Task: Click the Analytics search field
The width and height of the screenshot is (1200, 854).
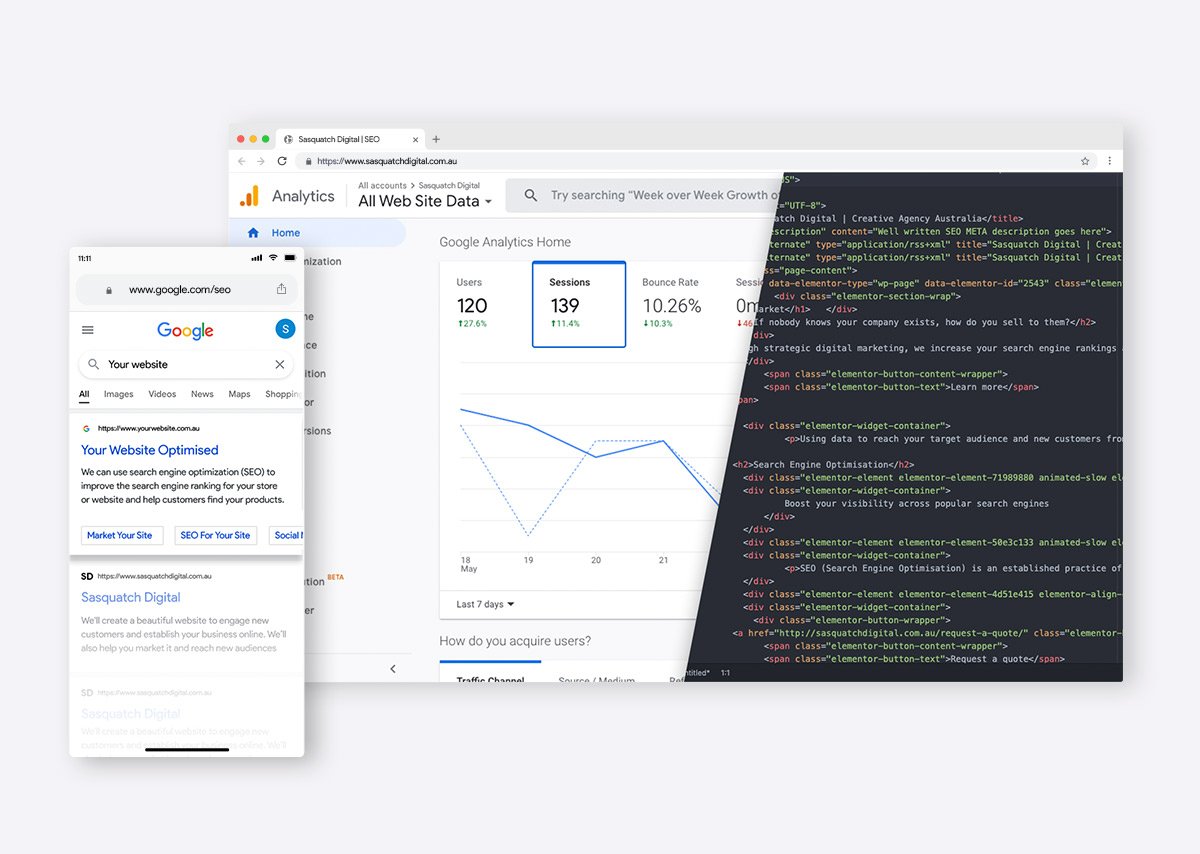Action: [x=645, y=195]
